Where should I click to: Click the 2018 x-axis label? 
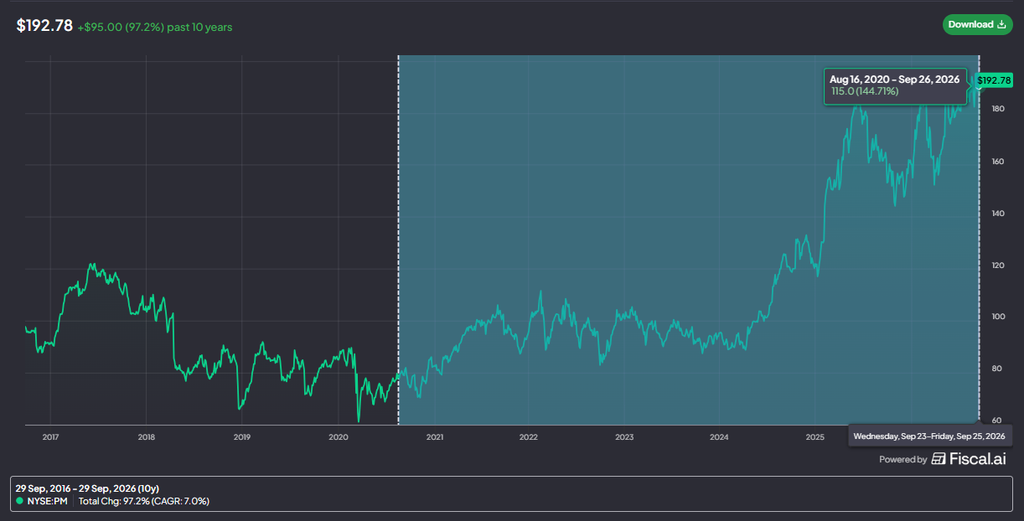pyautogui.click(x=146, y=437)
